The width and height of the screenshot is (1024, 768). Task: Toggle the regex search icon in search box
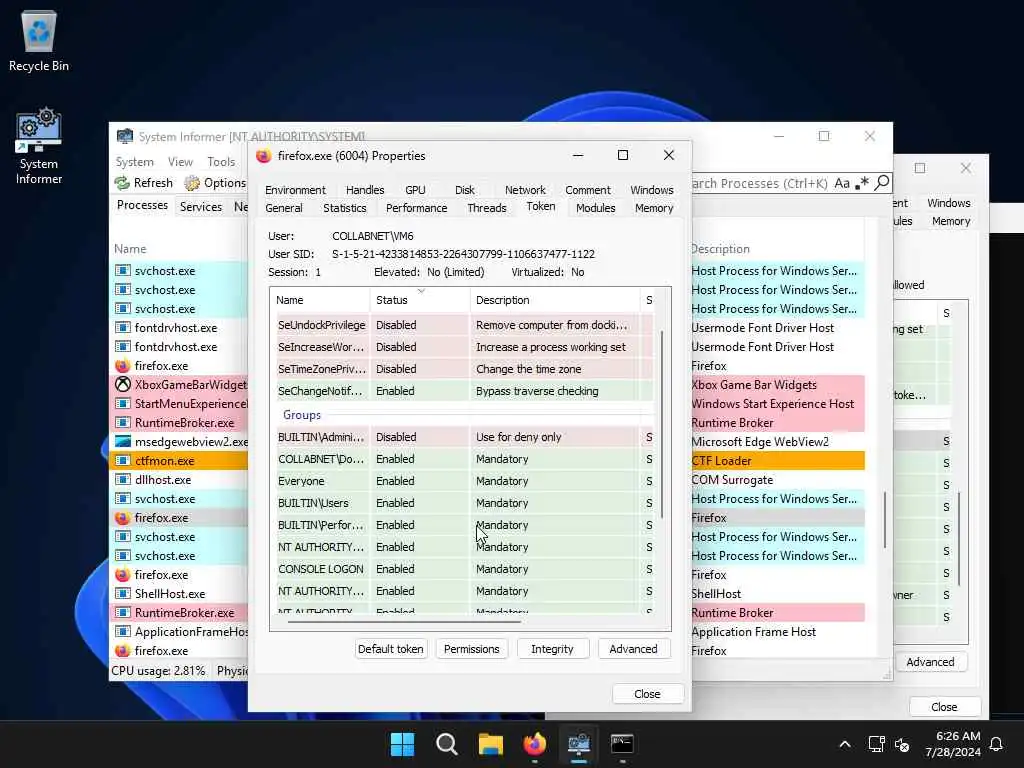(x=863, y=183)
